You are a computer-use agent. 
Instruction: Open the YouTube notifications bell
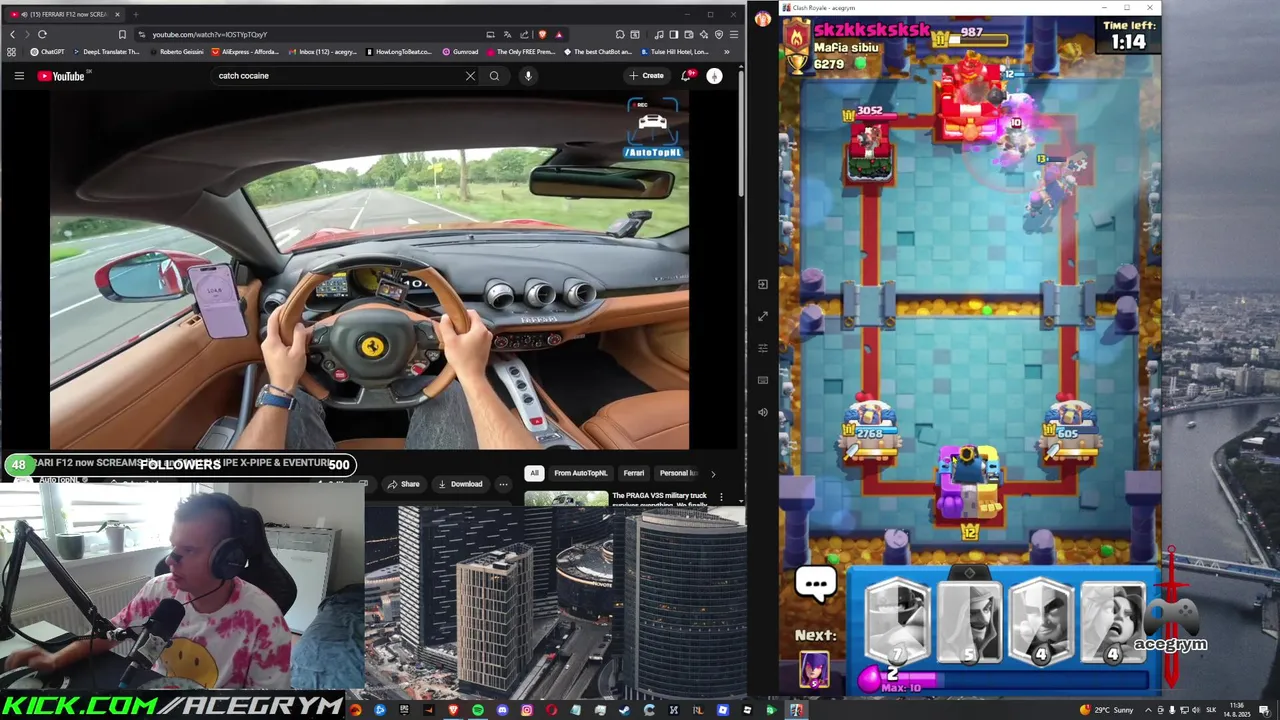coord(687,76)
